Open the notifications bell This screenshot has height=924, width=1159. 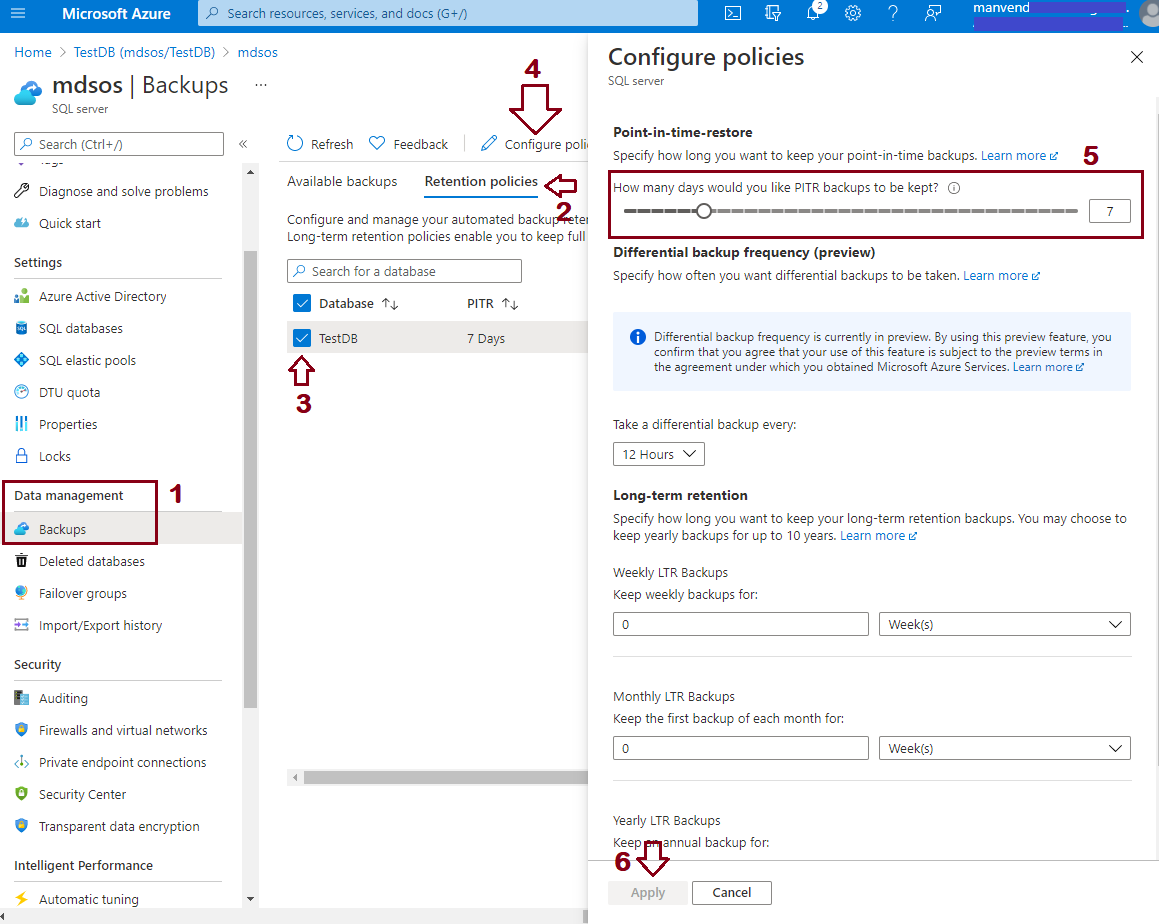point(813,13)
